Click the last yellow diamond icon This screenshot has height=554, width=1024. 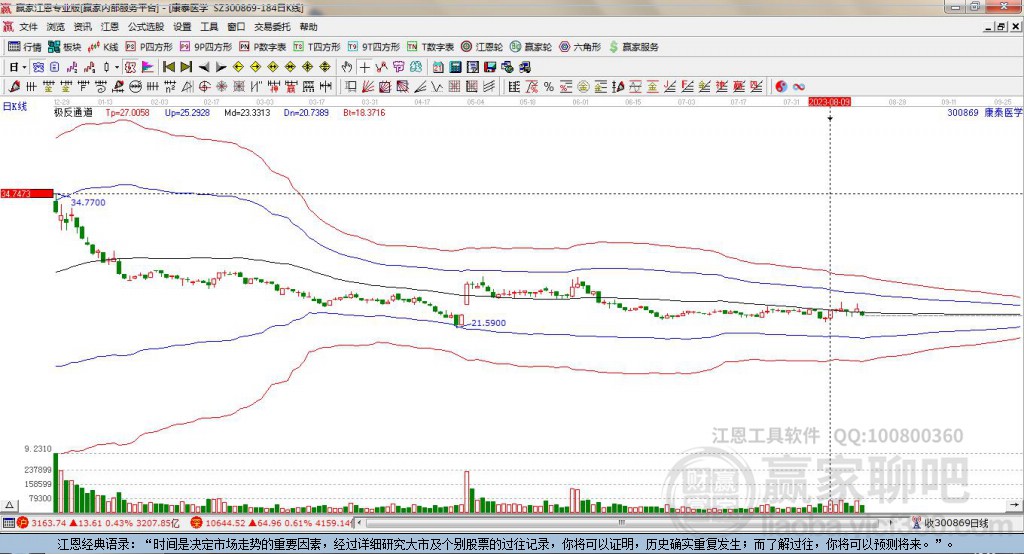click(325, 67)
